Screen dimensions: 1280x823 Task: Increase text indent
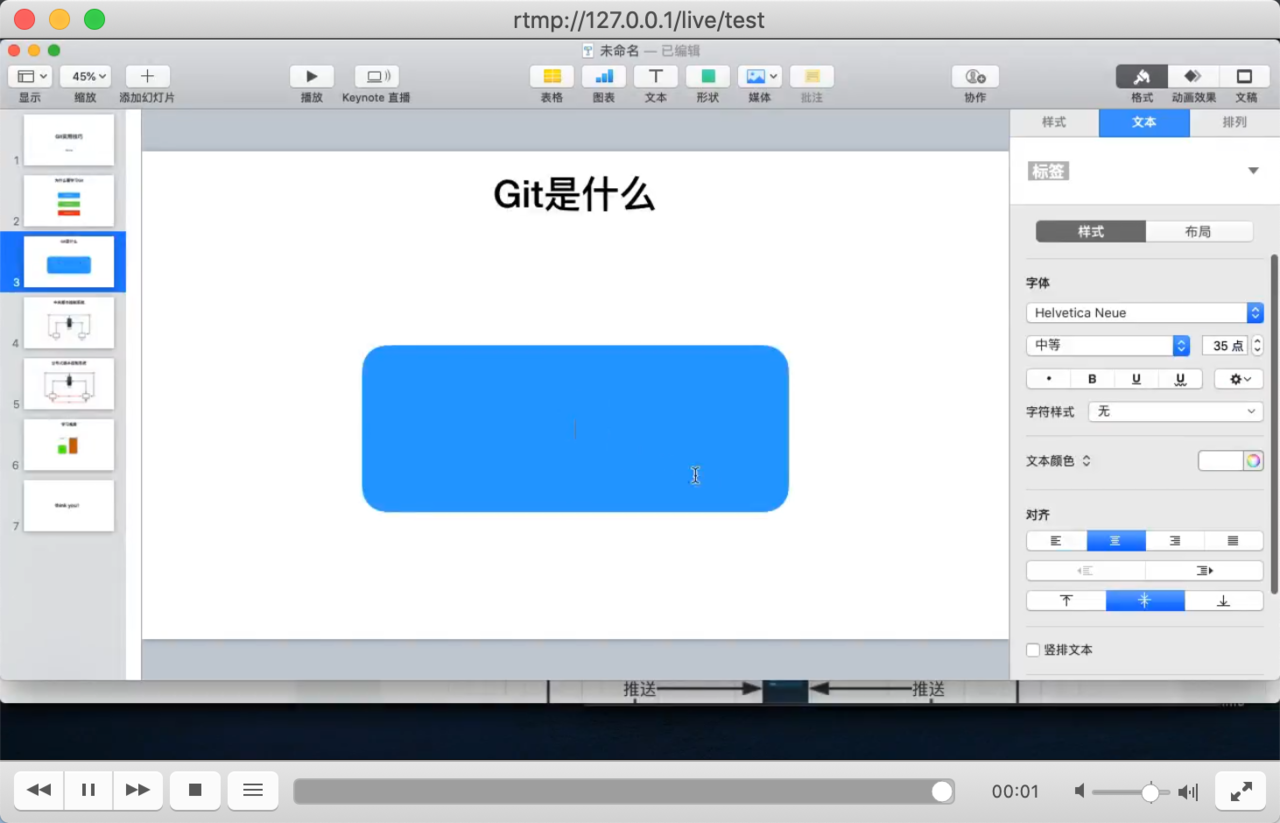tap(1204, 571)
